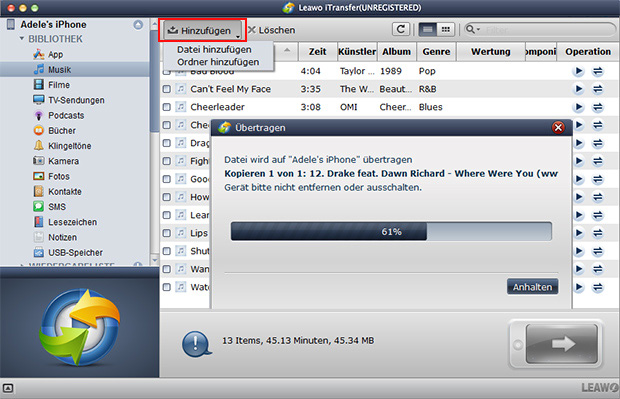Open the search filter options dropdown

pos(472,29)
